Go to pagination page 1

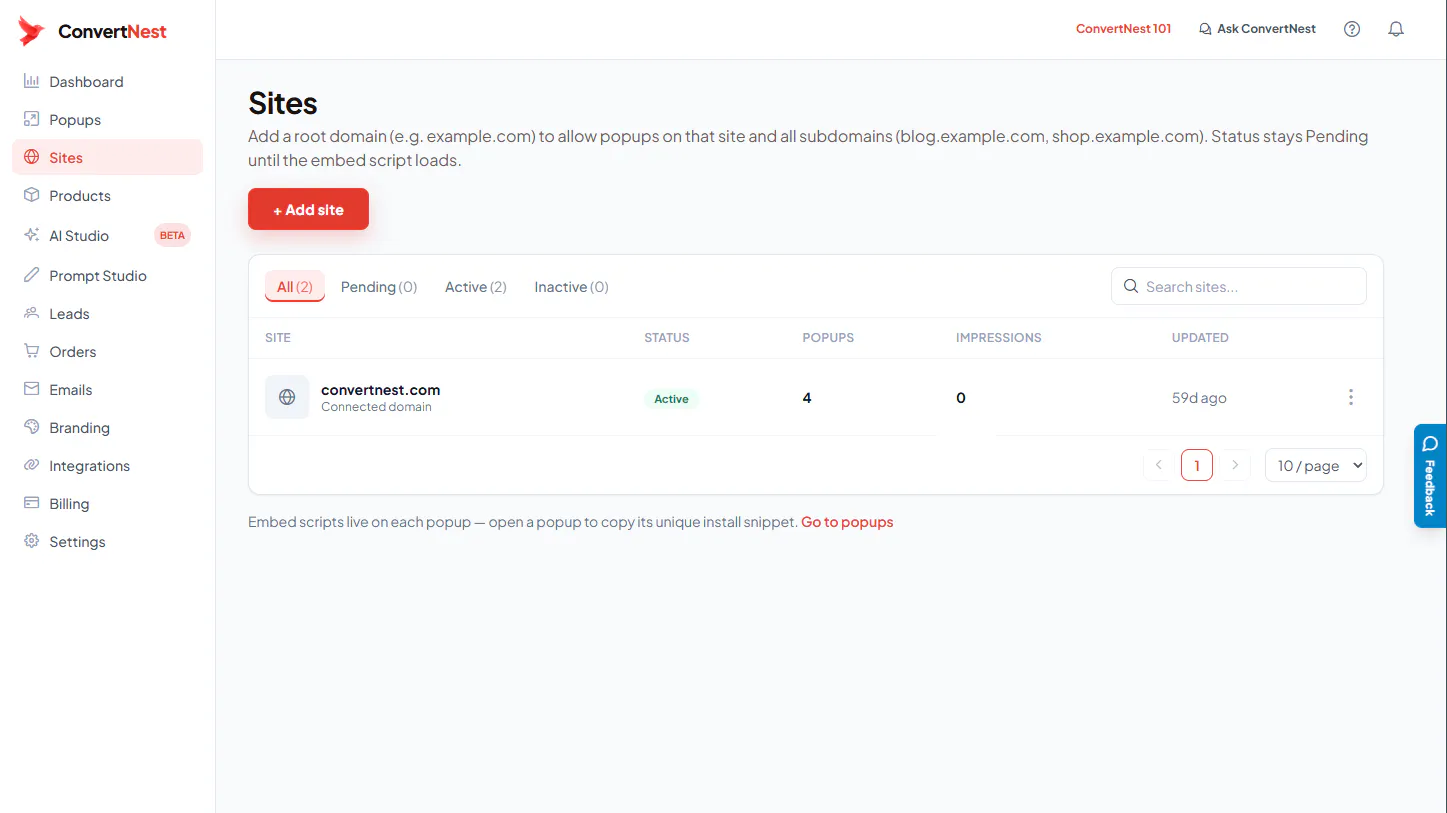coord(1197,465)
